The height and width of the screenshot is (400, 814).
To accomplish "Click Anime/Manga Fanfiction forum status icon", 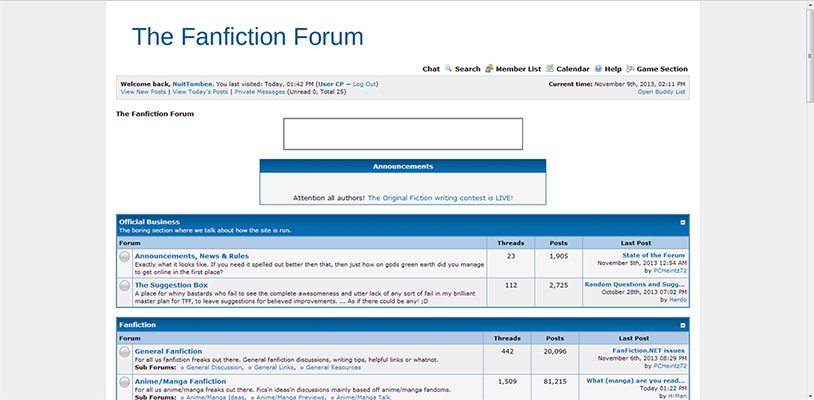I will coord(125,382).
